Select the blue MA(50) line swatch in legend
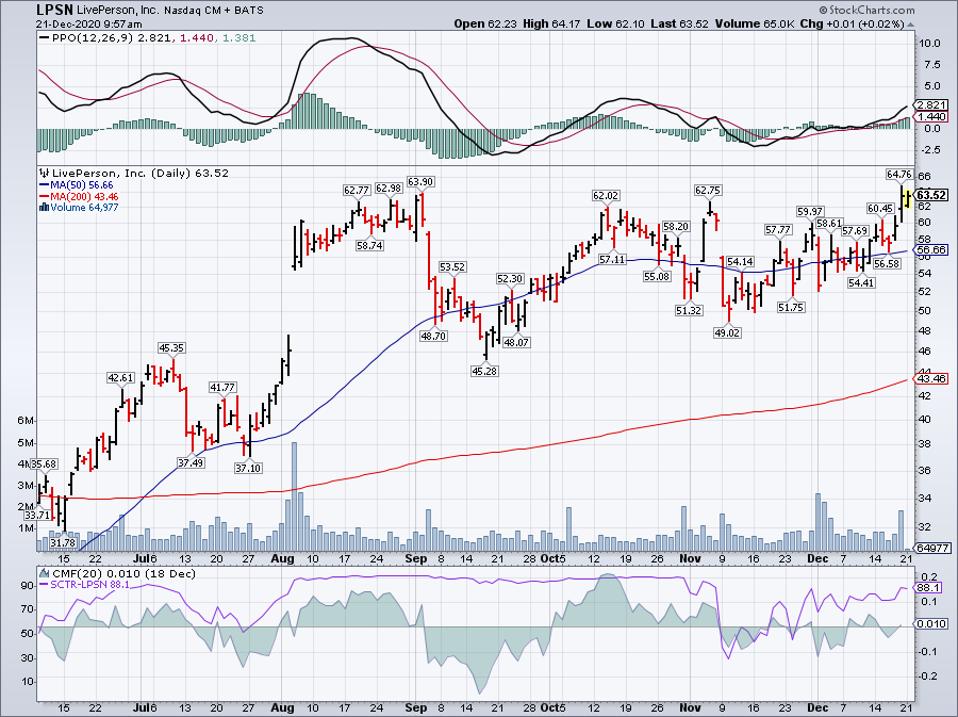This screenshot has height=717, width=958. click(44, 185)
